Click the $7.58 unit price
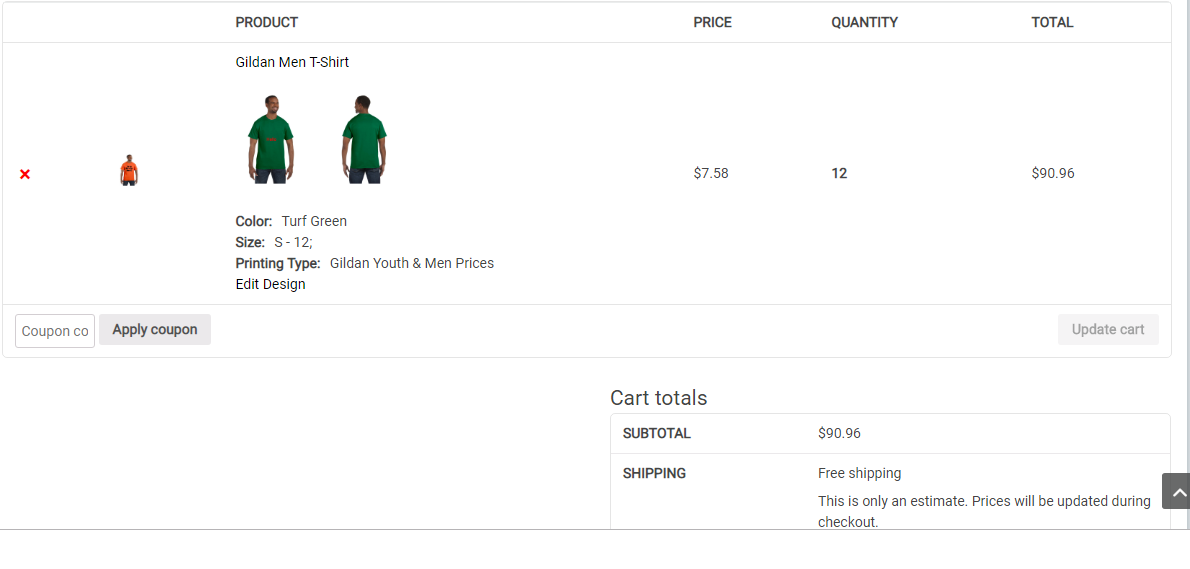Viewport: 1190px width, 569px height. coord(711,173)
